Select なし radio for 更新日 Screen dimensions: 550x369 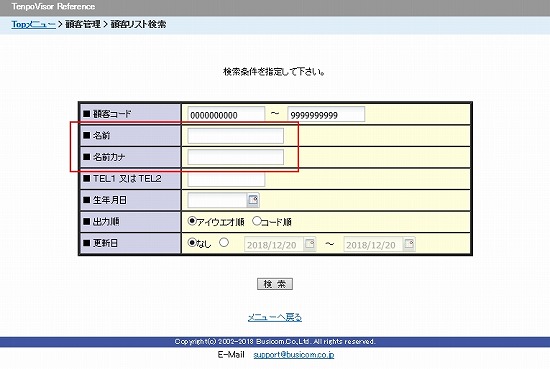point(192,242)
